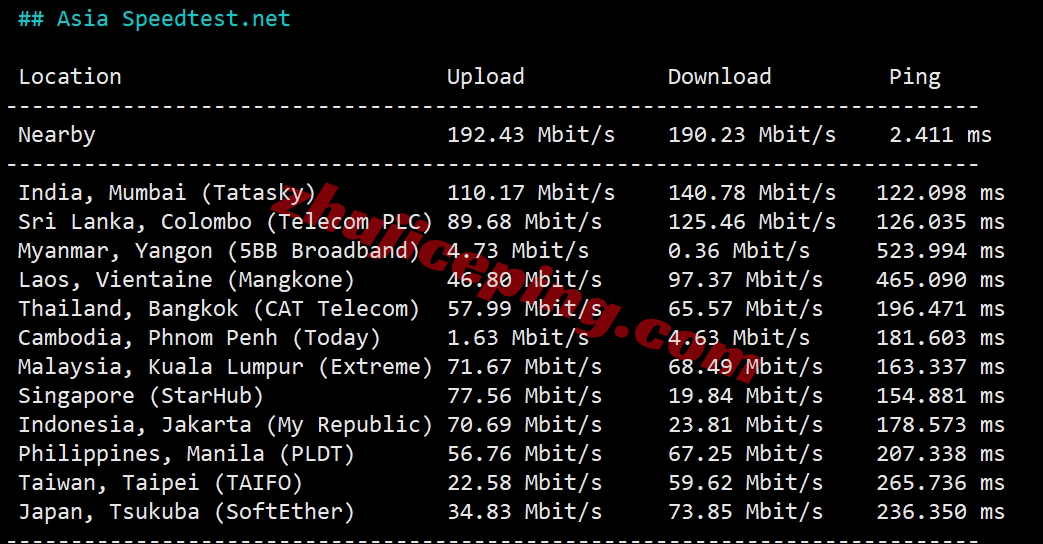Click Nearby upload value 192.43 Mbit/s
This screenshot has width=1043, height=544.
[531, 135]
